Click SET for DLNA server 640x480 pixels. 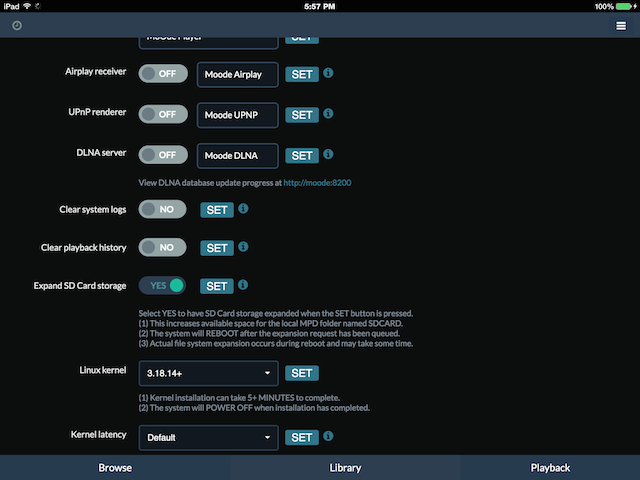point(302,156)
